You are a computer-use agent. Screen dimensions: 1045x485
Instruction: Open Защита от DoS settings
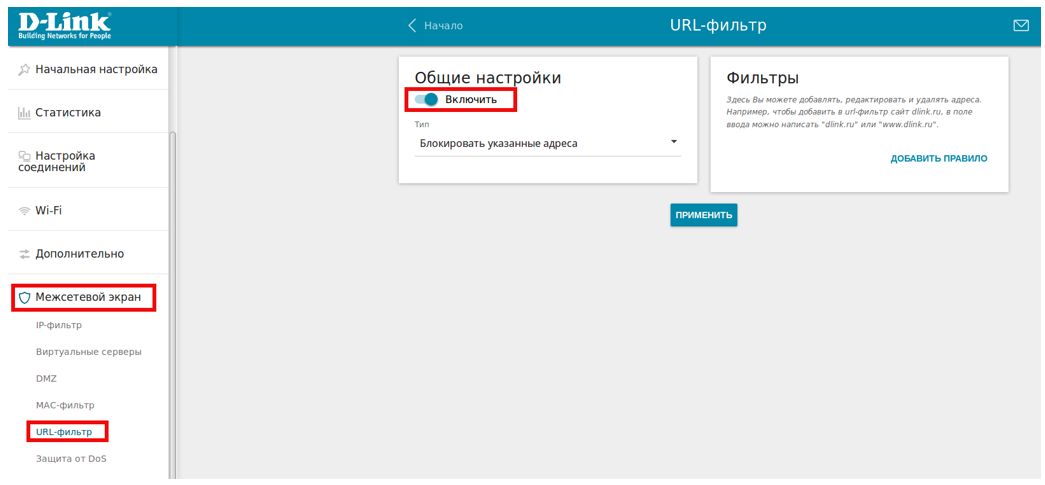coord(70,459)
